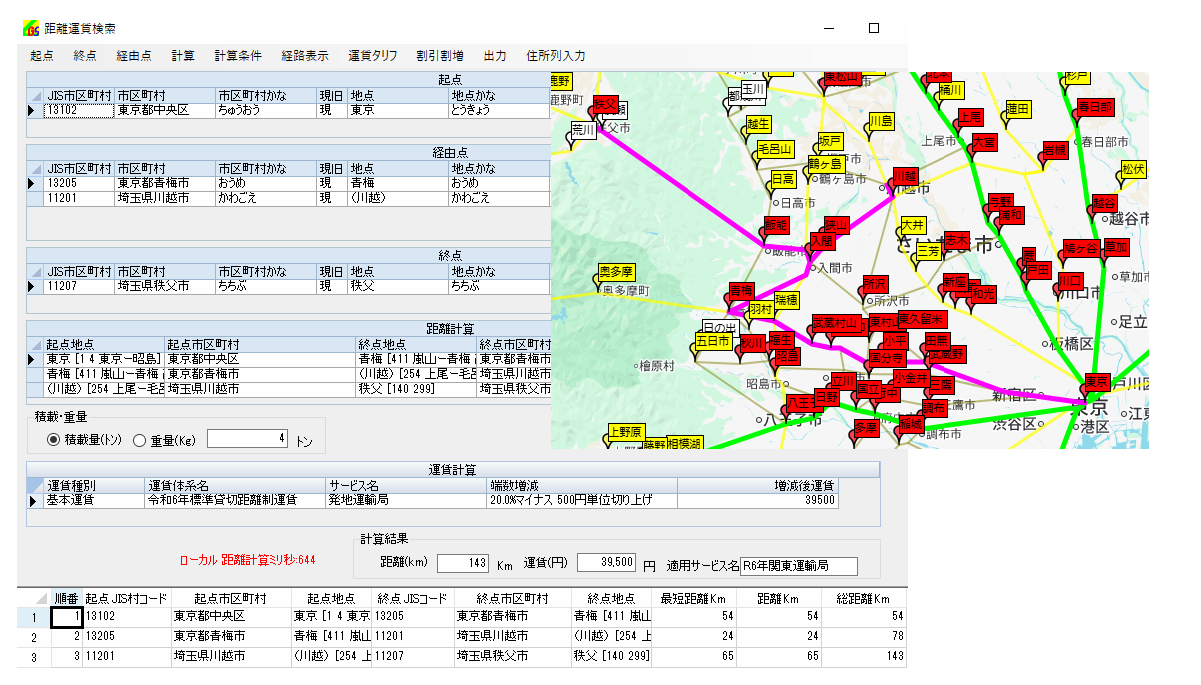Open the 経路表示 menu
The image size is (1201, 685).
(x=305, y=56)
